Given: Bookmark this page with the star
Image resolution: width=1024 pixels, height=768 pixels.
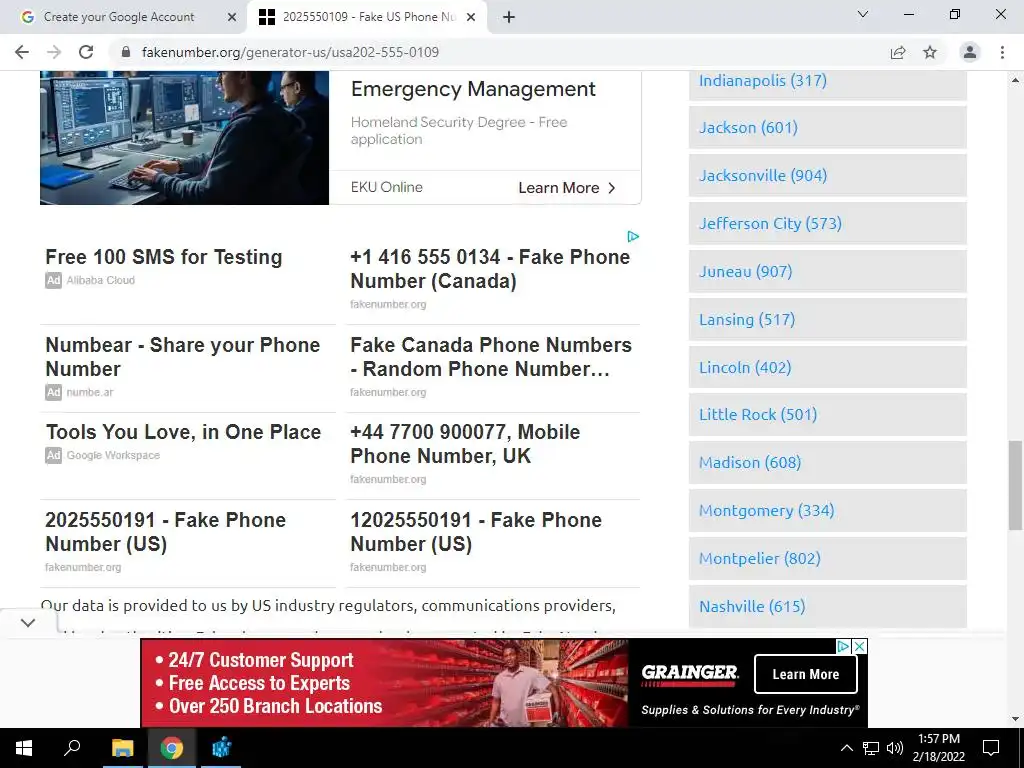Looking at the screenshot, I should point(930,52).
